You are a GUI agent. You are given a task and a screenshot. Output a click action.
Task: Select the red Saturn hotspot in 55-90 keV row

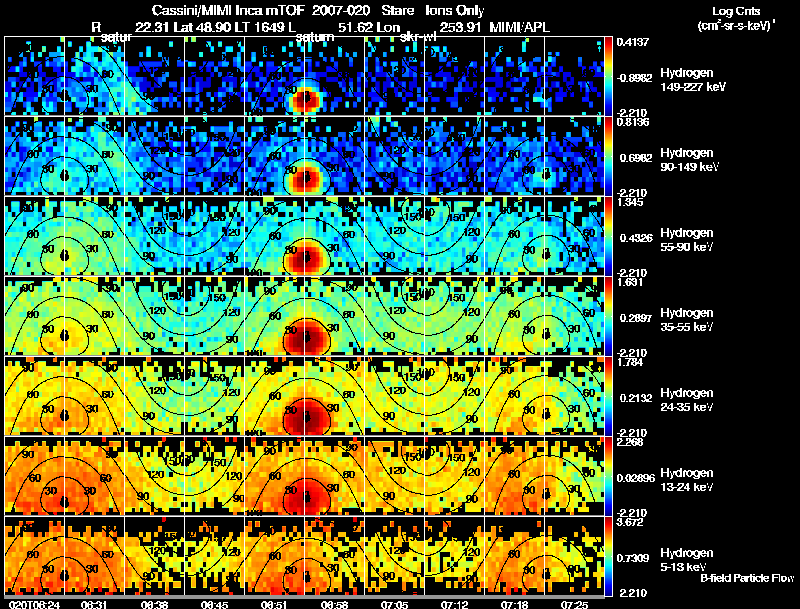point(305,259)
